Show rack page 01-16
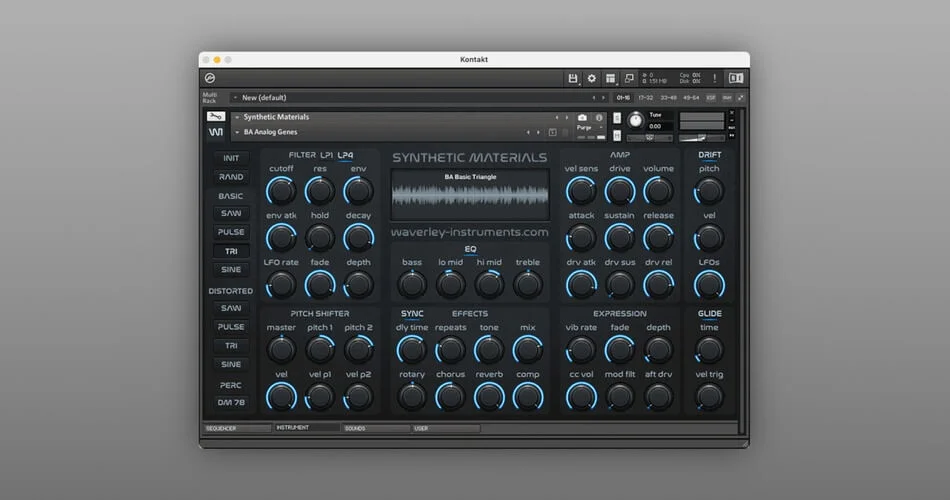Viewport: 950px width, 500px height. pos(623,98)
